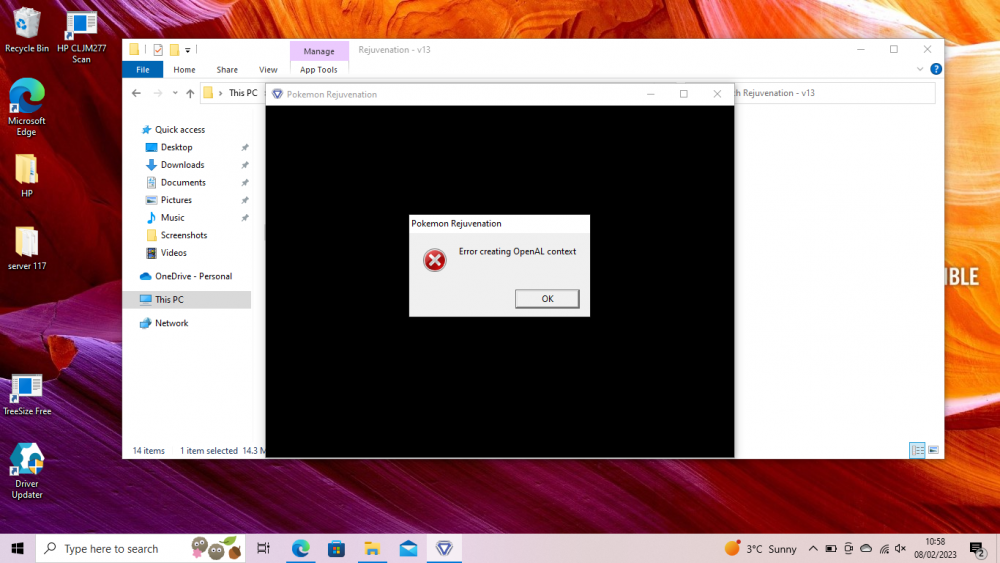Show hidden system tray icons
1000x563 pixels.
812,548
